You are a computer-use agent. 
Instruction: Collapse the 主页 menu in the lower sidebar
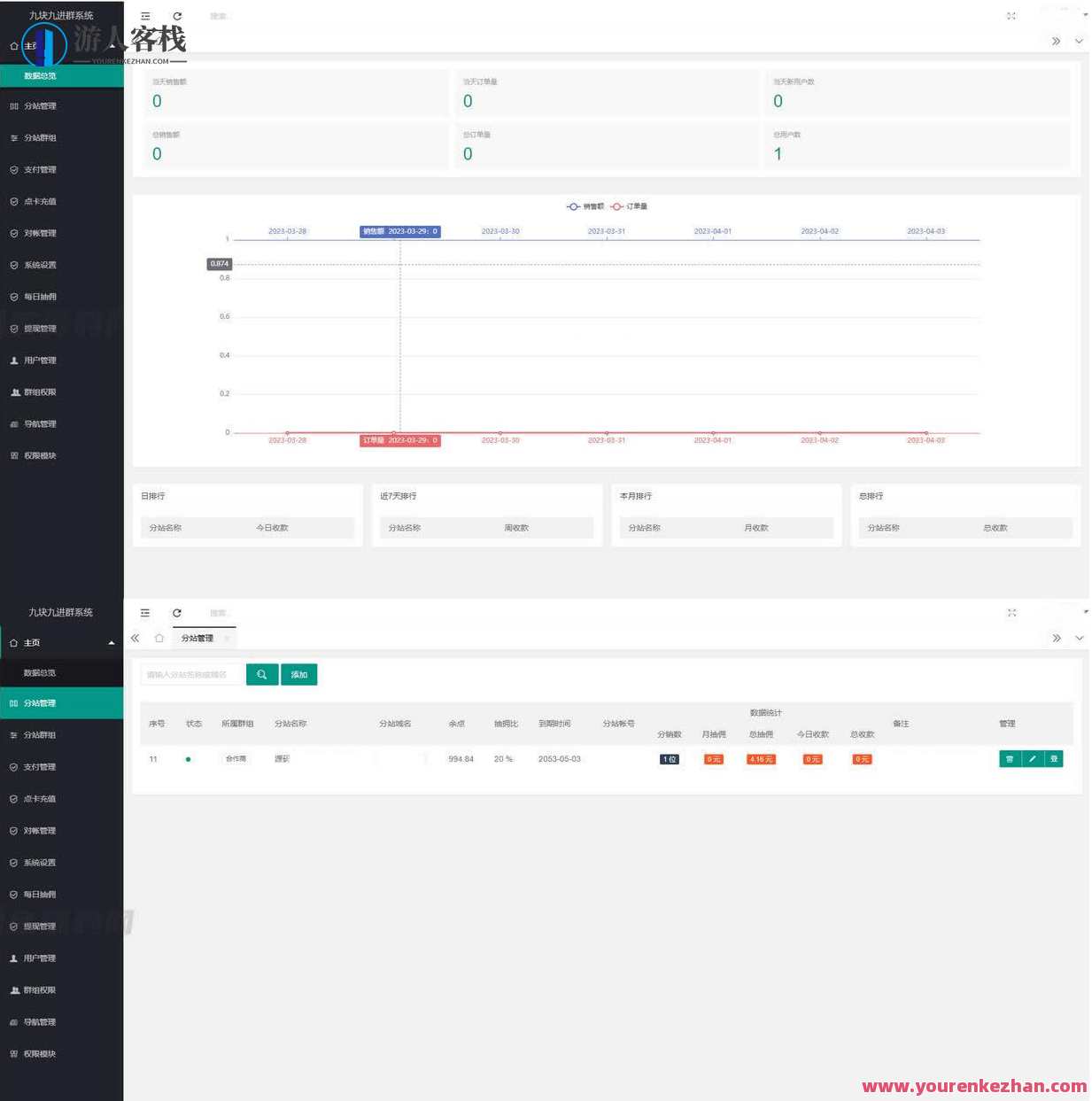112,643
